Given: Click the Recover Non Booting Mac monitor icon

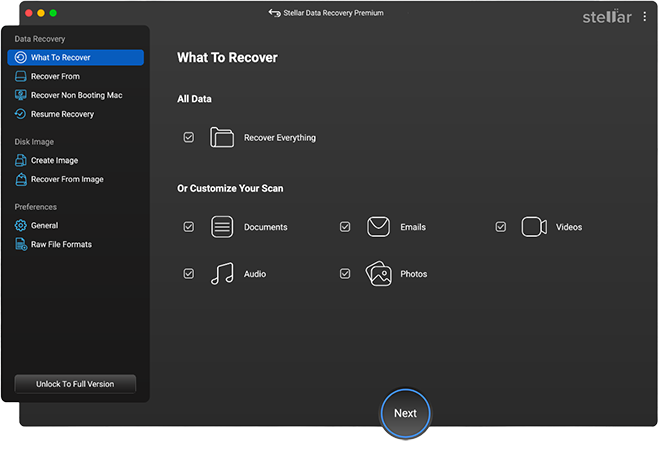Looking at the screenshot, I should (x=20, y=95).
